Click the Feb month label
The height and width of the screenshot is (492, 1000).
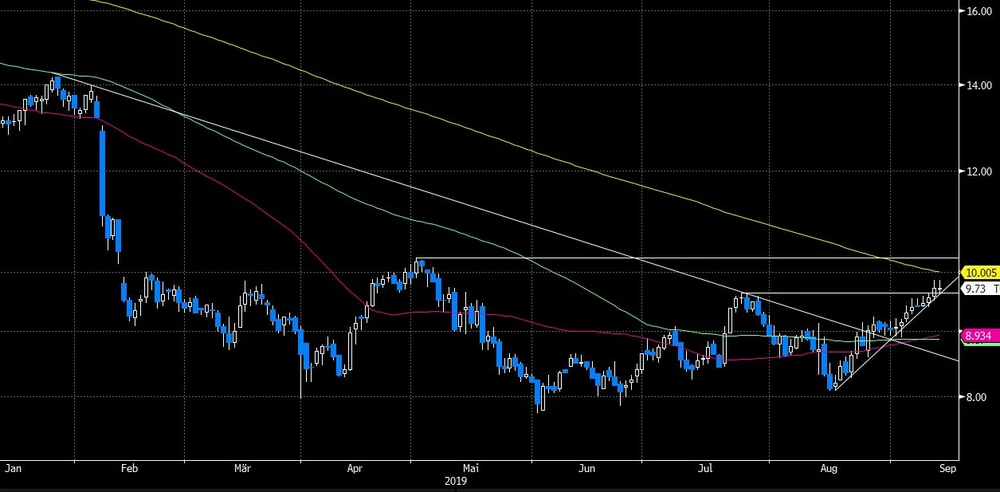click(129, 468)
